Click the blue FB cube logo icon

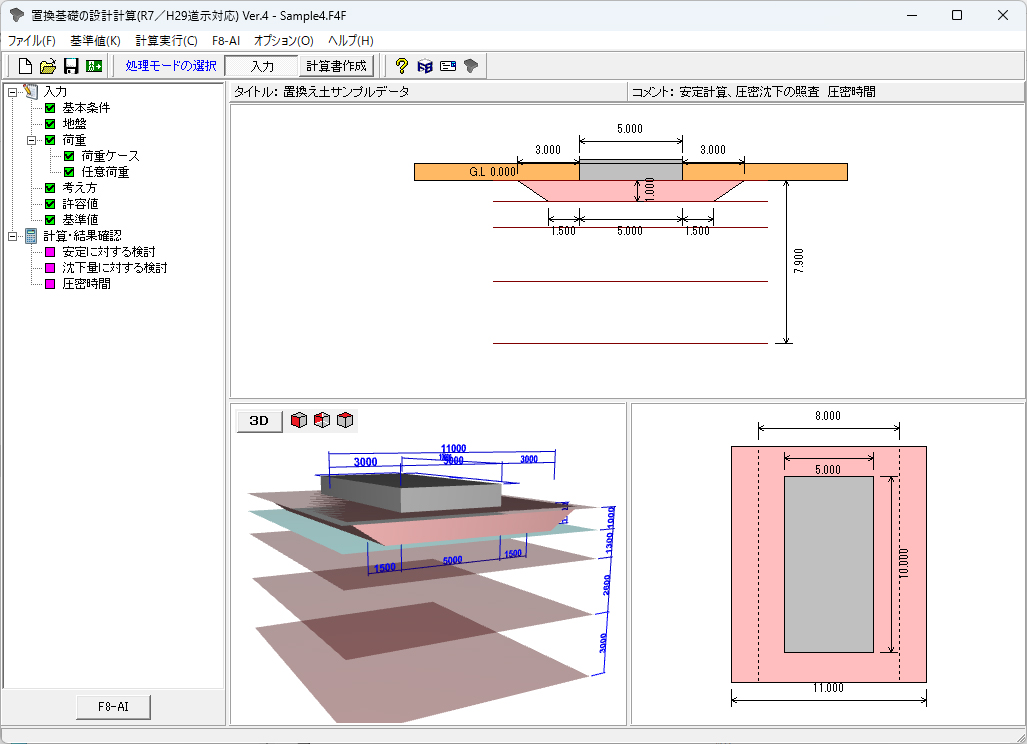tap(425, 65)
